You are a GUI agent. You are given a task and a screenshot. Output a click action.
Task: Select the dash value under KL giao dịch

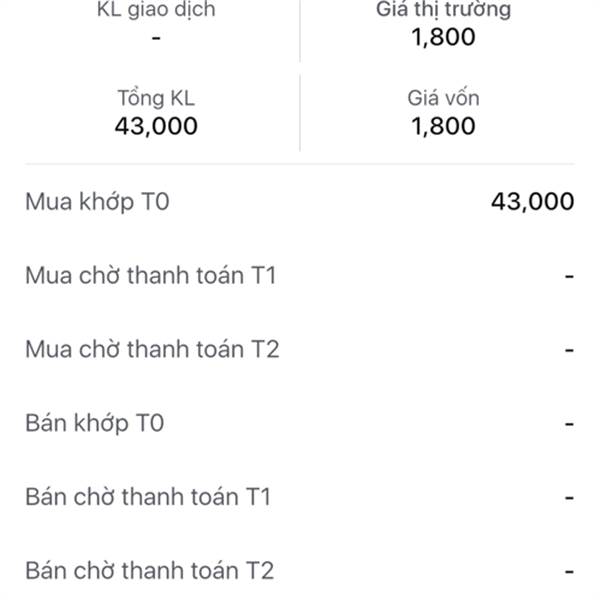[x=157, y=38]
